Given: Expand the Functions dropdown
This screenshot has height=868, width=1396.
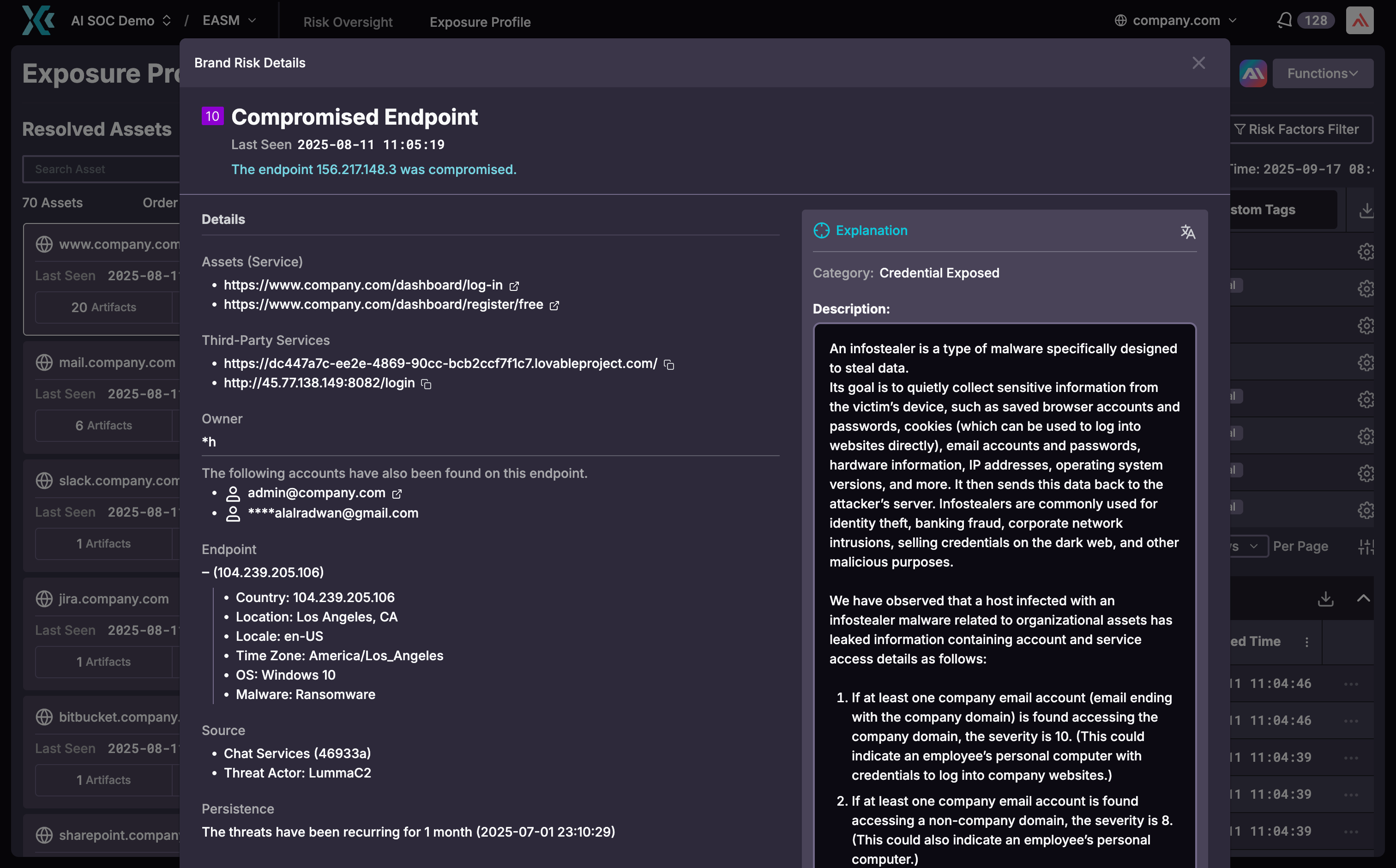Looking at the screenshot, I should tap(1323, 73).
